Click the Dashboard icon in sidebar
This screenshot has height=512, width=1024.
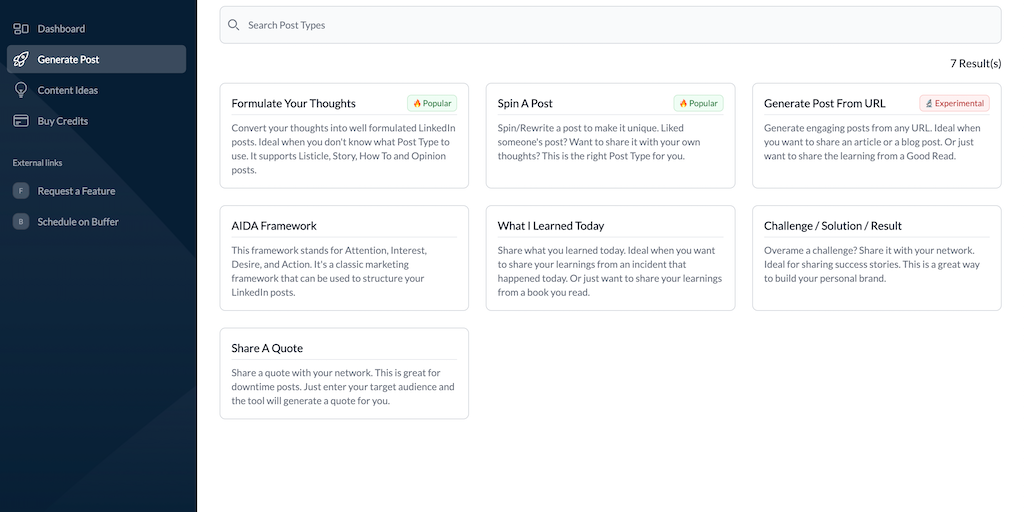(21, 29)
